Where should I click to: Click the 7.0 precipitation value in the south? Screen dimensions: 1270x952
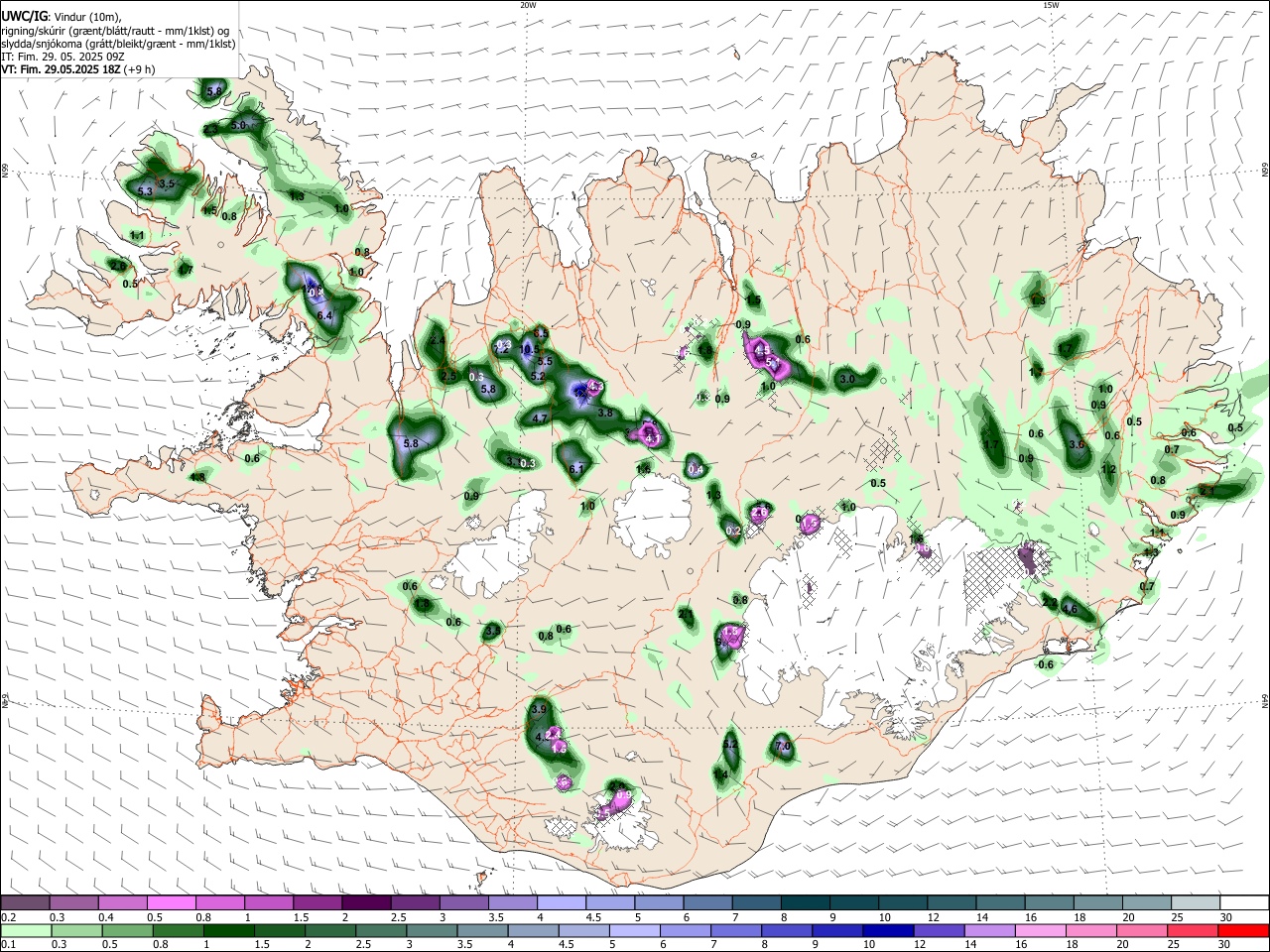click(781, 746)
